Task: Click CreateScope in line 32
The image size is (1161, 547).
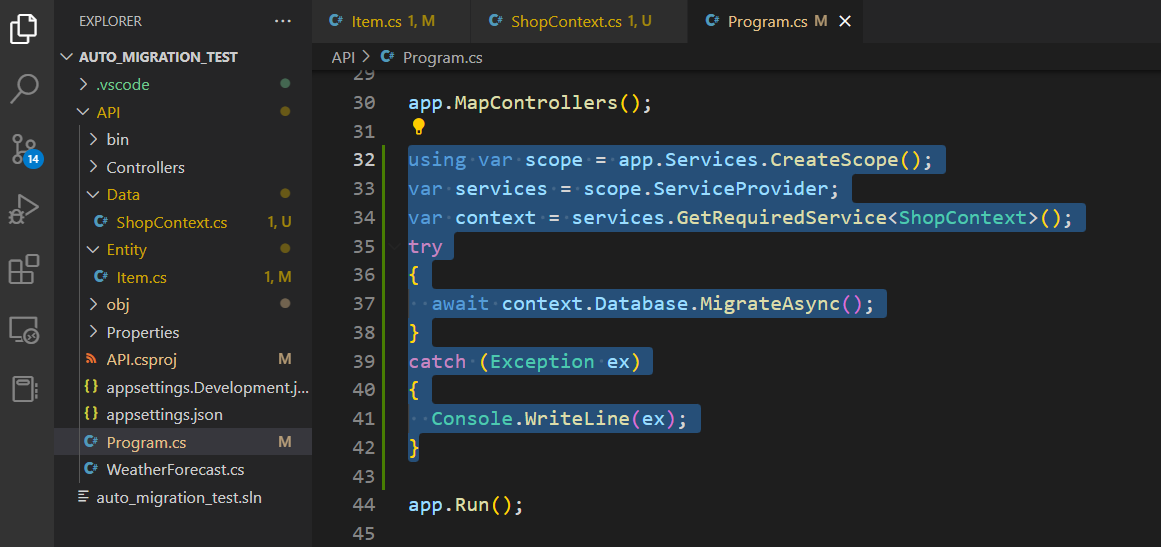Action: coord(835,160)
